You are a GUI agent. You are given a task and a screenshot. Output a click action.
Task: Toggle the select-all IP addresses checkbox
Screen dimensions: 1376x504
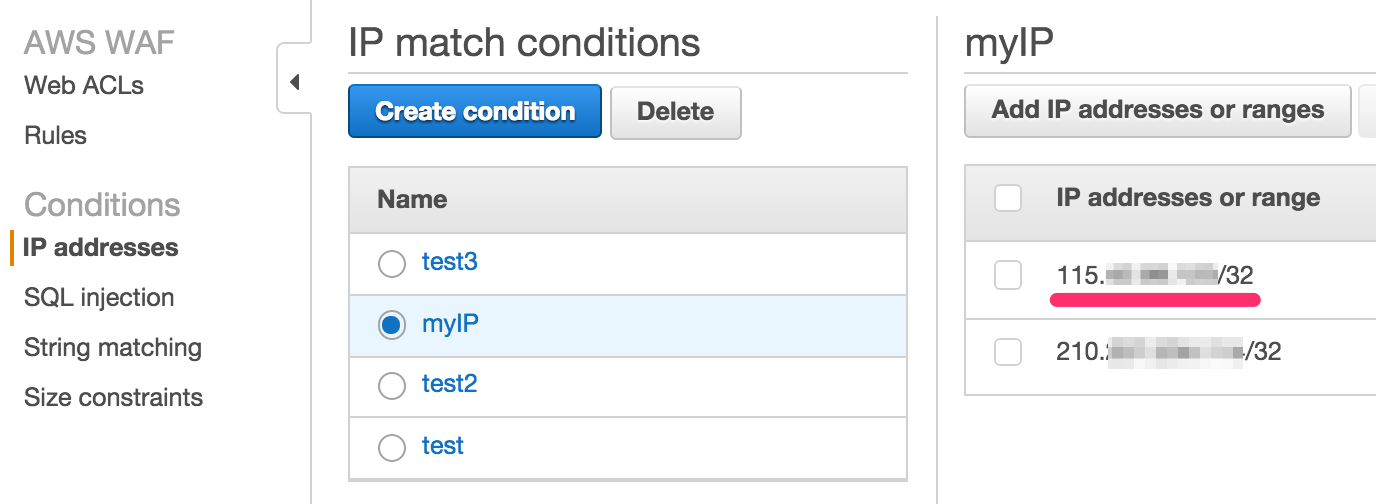(1008, 199)
